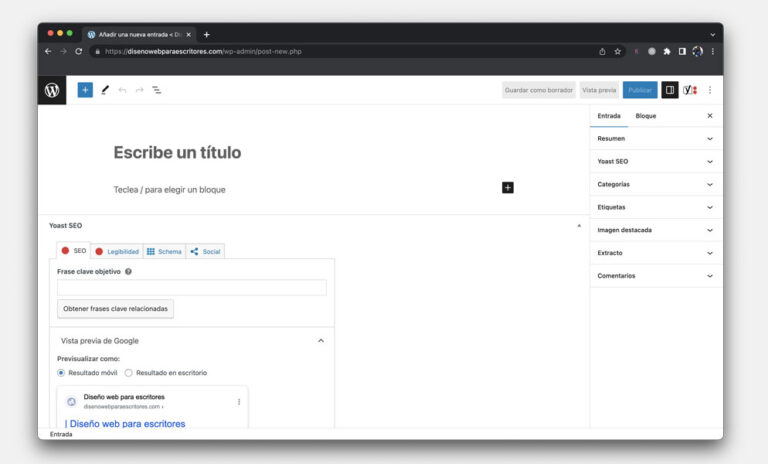This screenshot has height=464, width=768.
Task: Expand the Categorías panel
Action: 656,184
